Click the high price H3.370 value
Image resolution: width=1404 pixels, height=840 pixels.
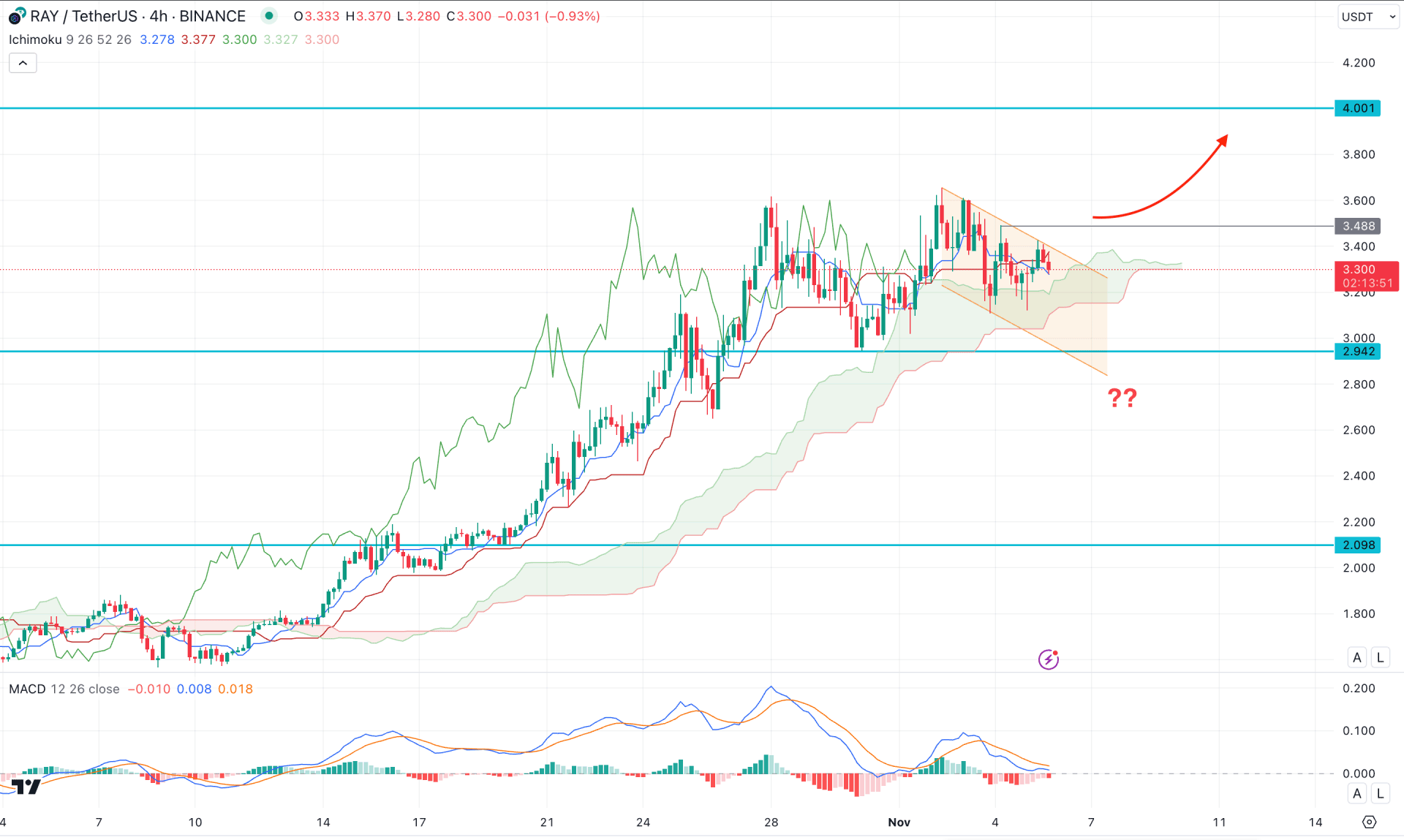369,16
